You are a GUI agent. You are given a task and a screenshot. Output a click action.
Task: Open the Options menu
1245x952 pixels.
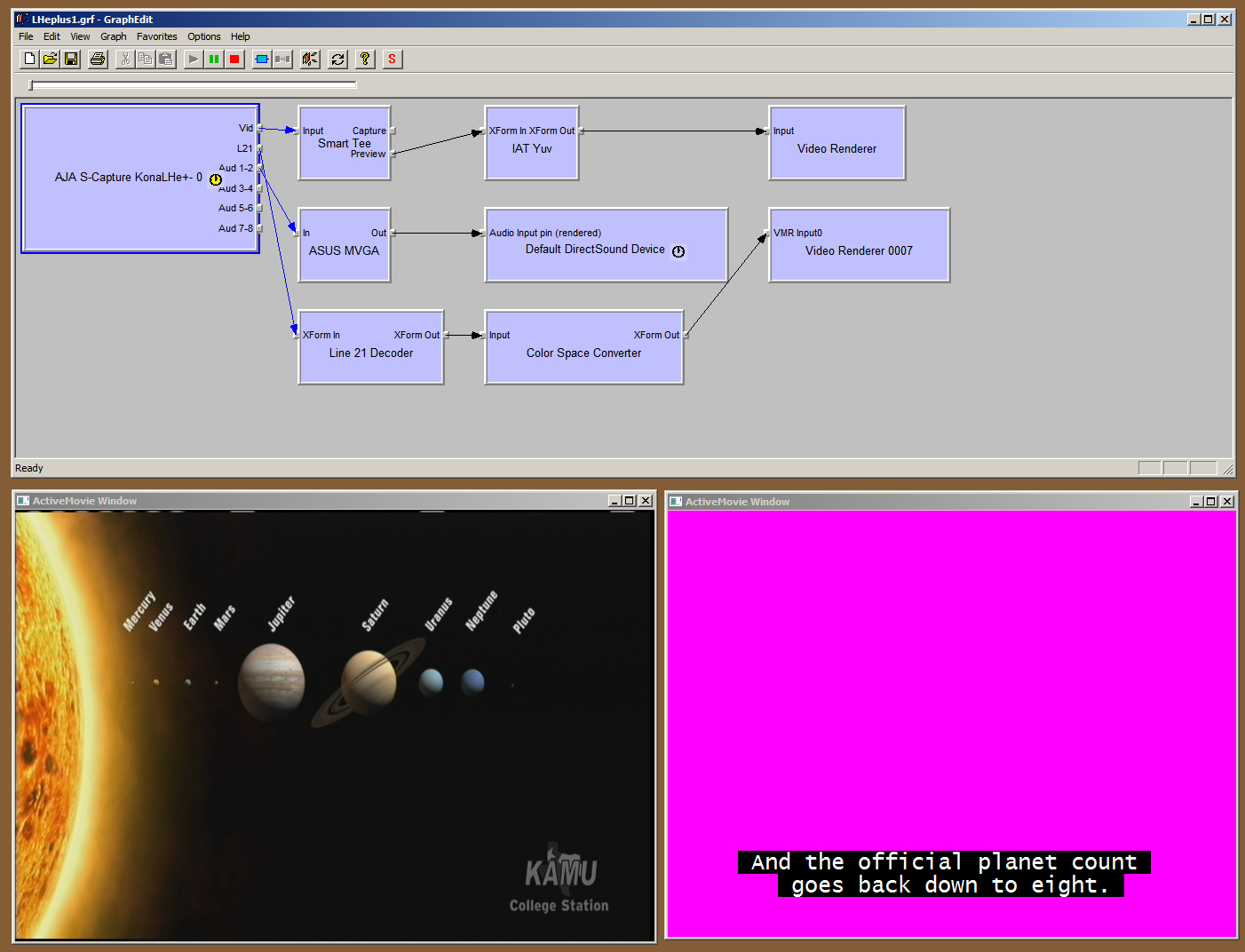pos(203,36)
